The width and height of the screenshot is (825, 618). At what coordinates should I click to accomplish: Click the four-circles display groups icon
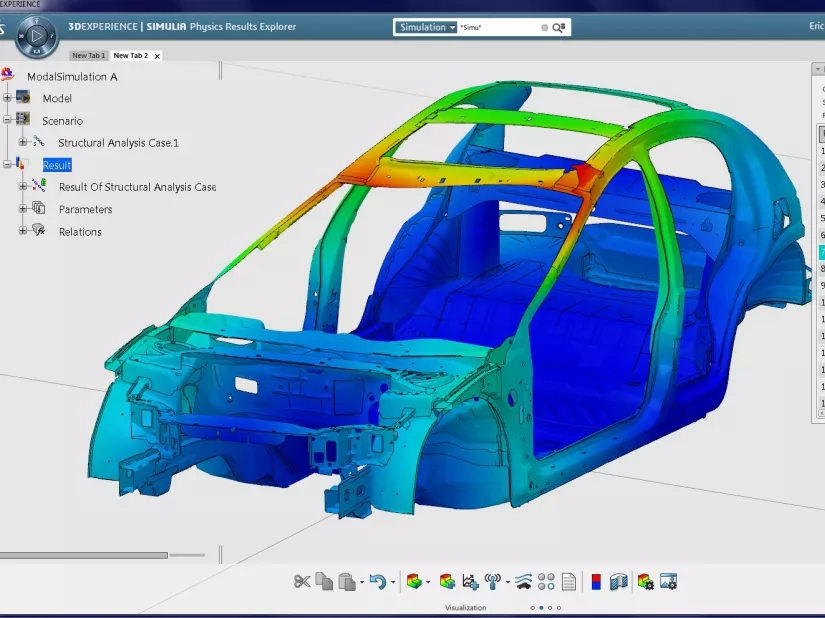[546, 582]
